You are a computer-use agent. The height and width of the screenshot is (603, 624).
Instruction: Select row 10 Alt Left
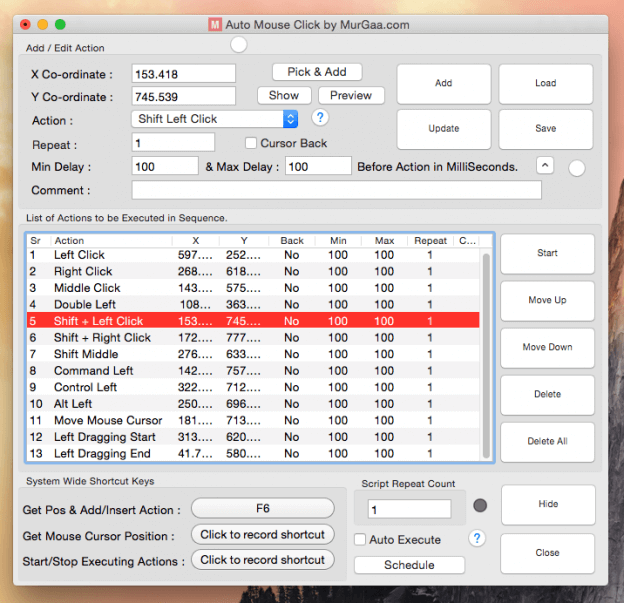point(253,404)
